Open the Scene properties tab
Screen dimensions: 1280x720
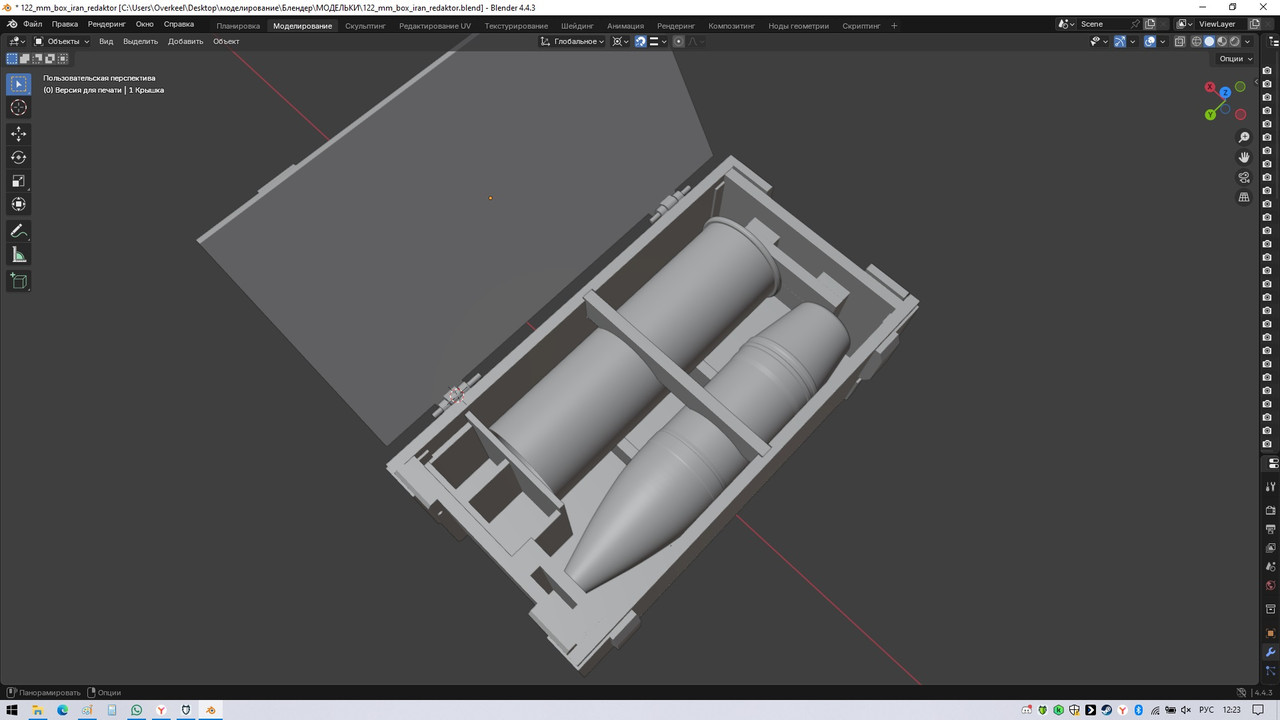1270,567
